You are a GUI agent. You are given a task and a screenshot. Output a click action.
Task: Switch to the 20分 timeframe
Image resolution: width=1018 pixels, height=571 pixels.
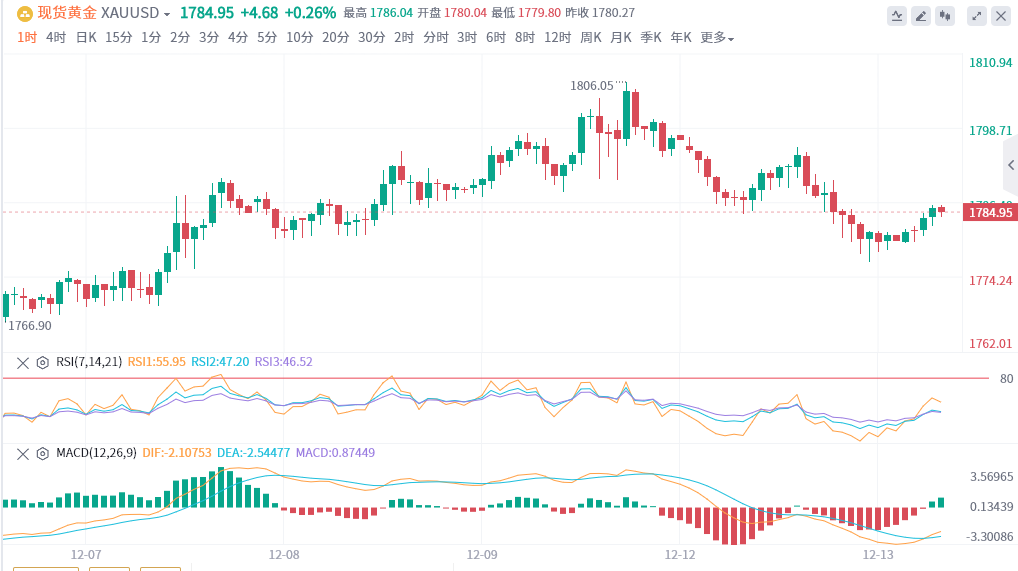click(335, 38)
